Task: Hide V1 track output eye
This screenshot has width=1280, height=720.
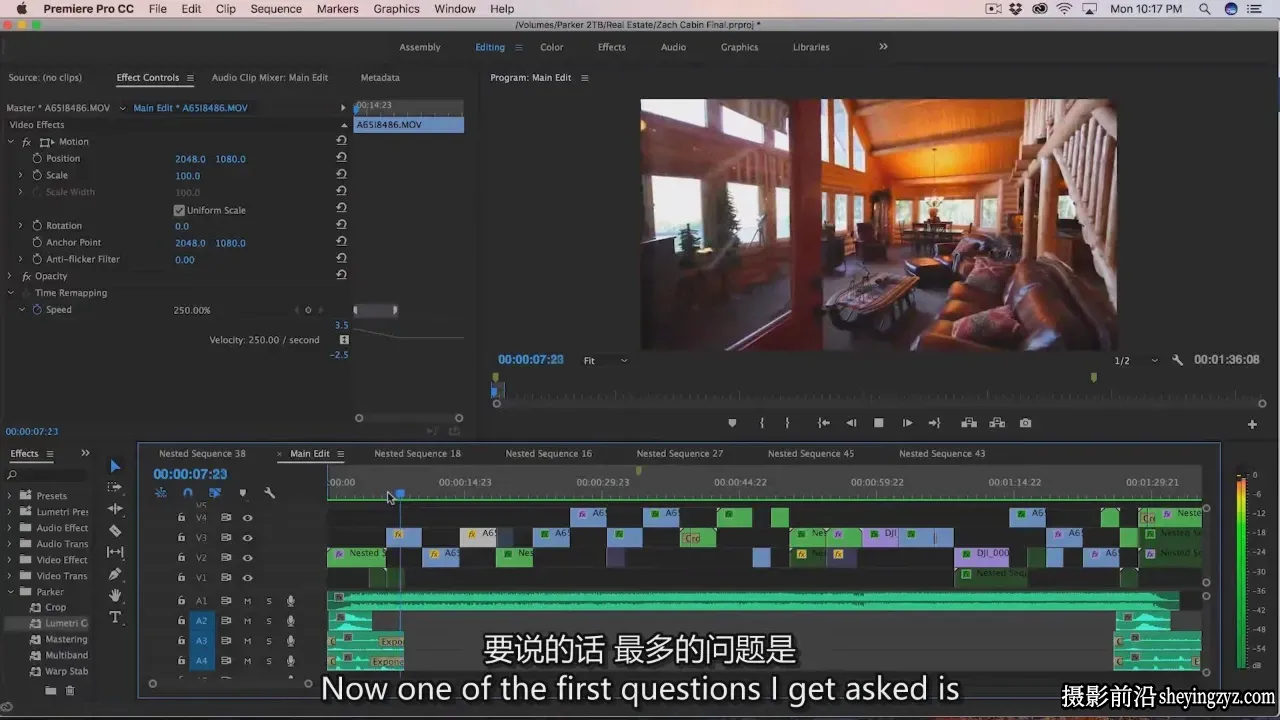Action: click(247, 578)
